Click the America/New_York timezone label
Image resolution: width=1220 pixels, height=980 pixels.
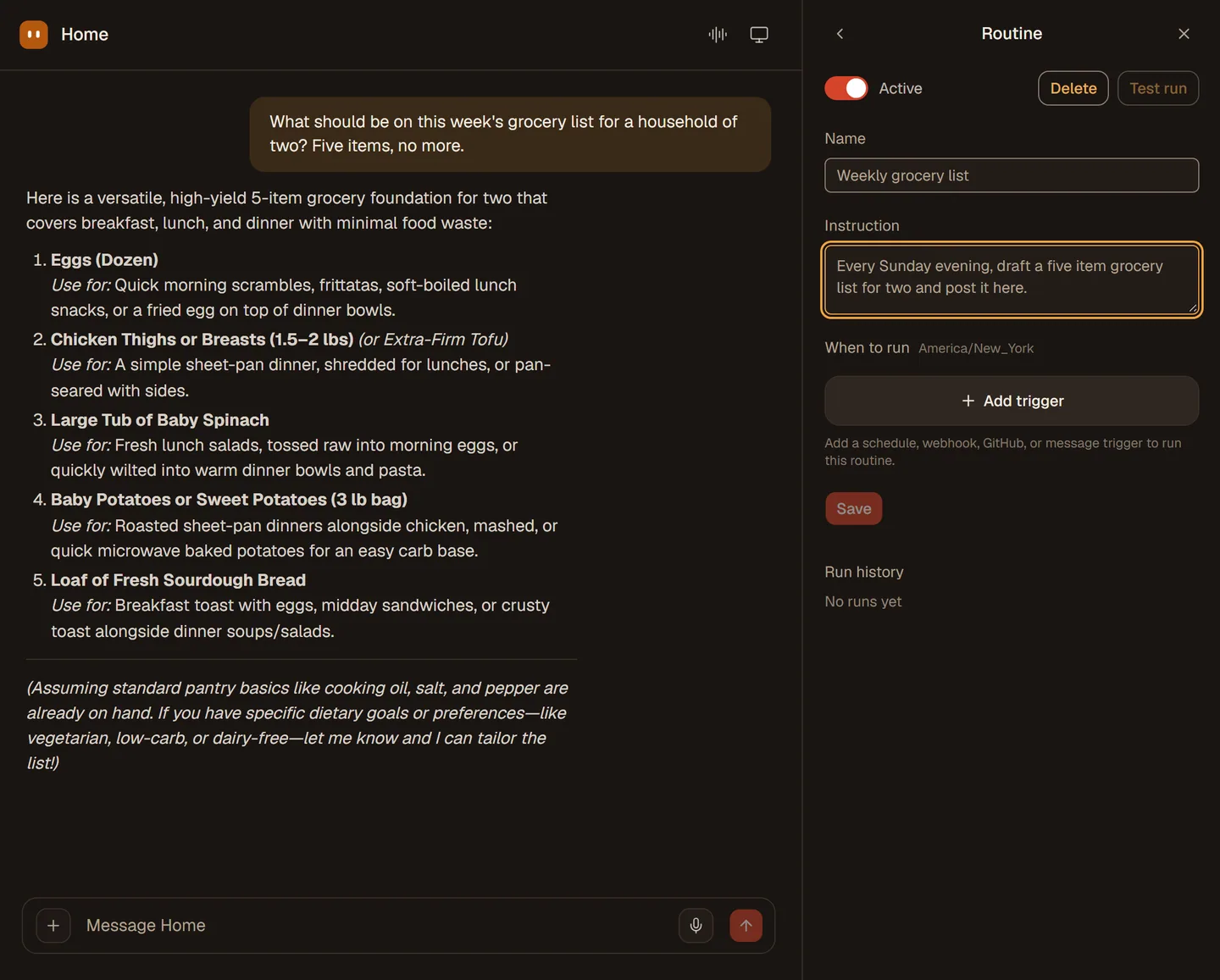[x=976, y=348]
